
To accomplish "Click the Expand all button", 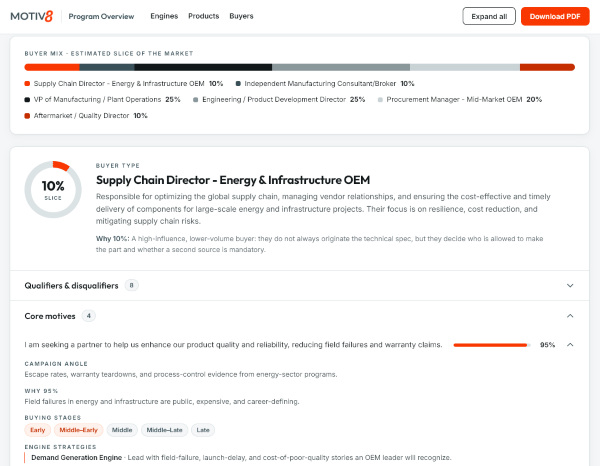I will 489,16.
